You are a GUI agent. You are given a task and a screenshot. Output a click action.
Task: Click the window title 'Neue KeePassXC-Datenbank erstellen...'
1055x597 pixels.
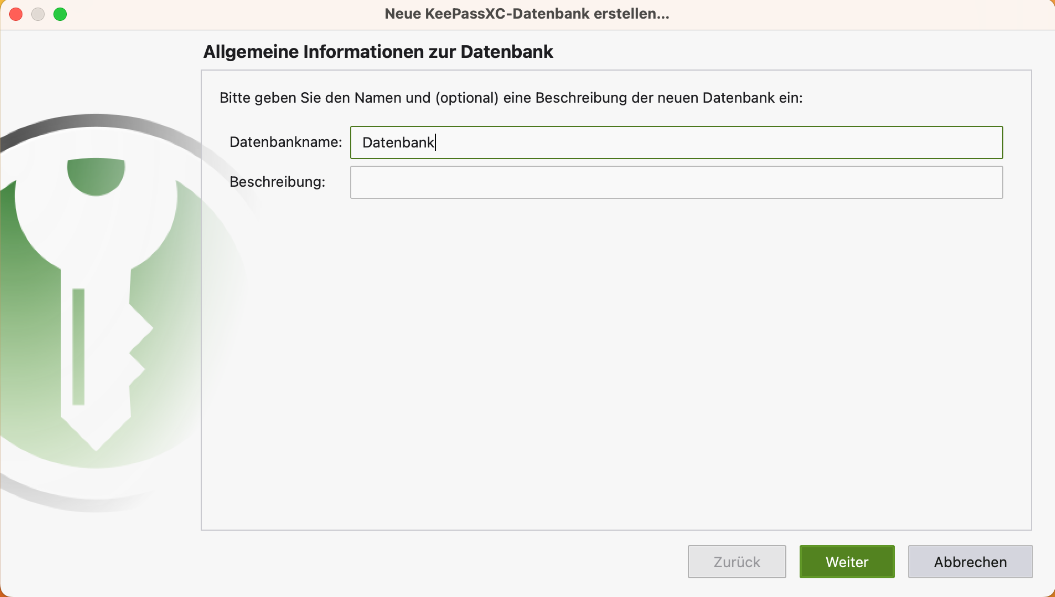tap(527, 14)
